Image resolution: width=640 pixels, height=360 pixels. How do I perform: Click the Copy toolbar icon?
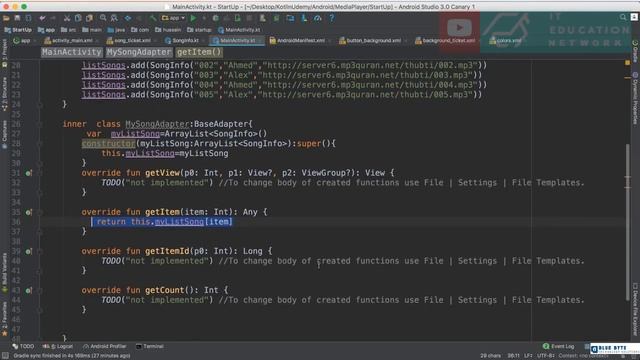click(78, 18)
